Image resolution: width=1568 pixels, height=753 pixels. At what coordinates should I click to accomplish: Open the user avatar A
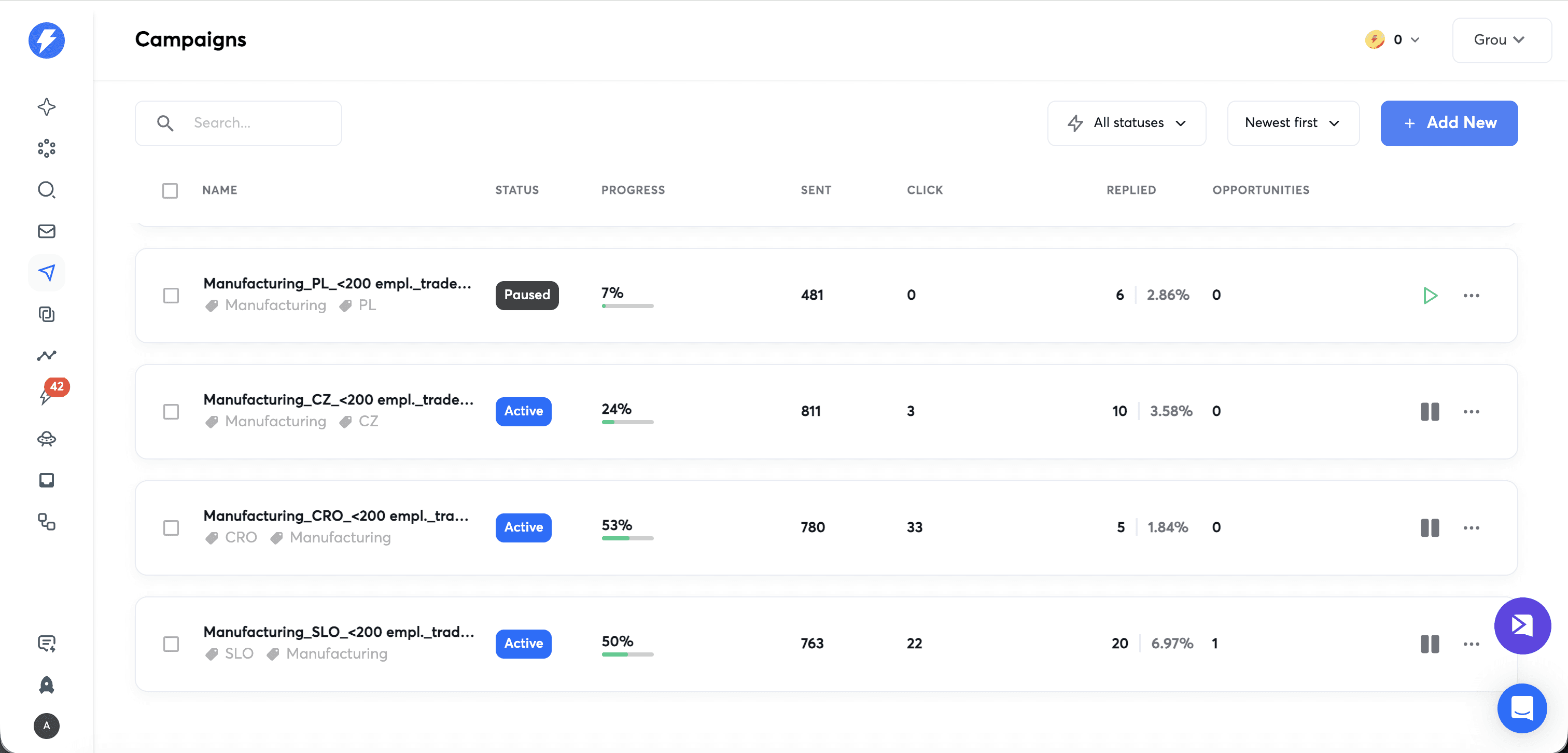click(46, 726)
